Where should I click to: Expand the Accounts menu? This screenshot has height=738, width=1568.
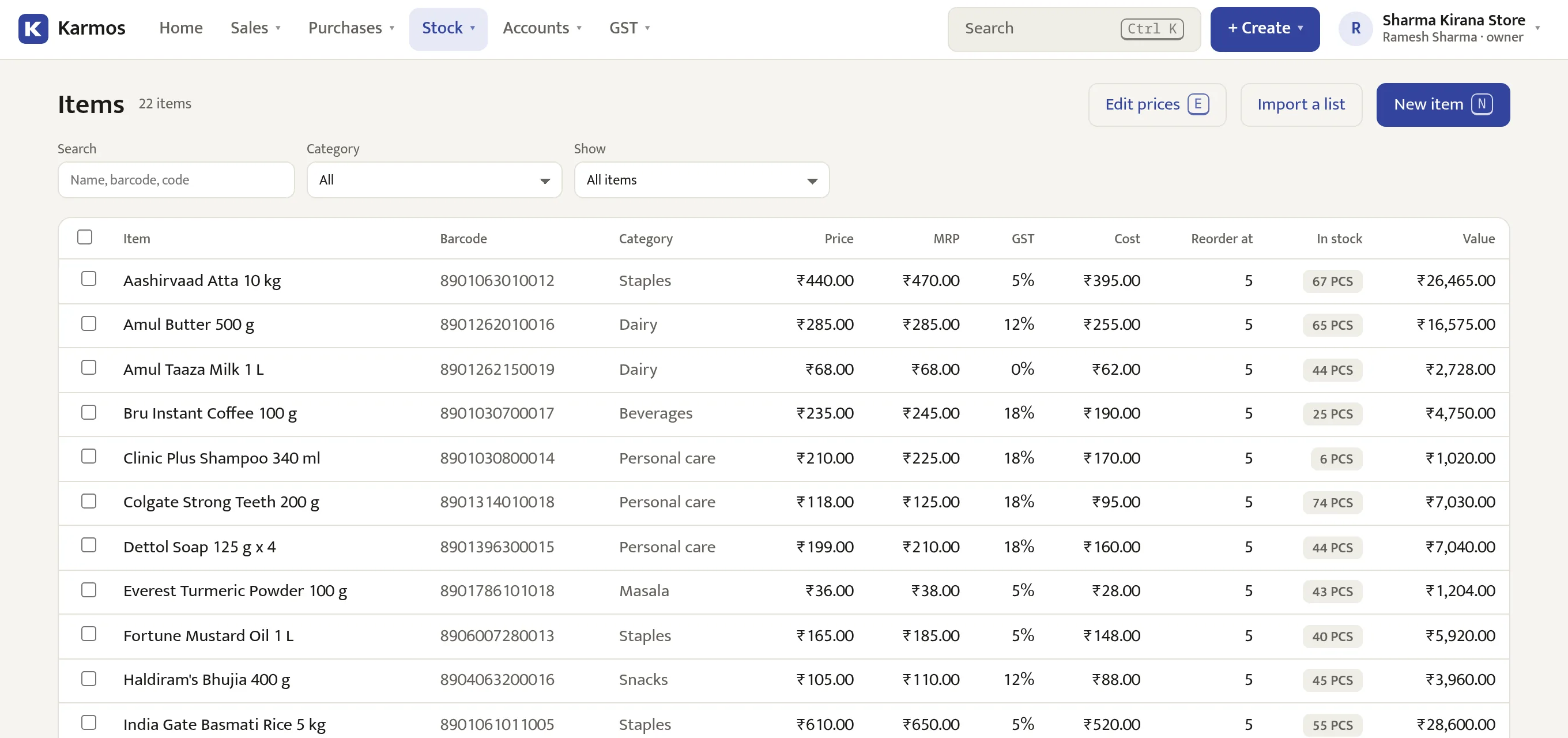pyautogui.click(x=542, y=28)
